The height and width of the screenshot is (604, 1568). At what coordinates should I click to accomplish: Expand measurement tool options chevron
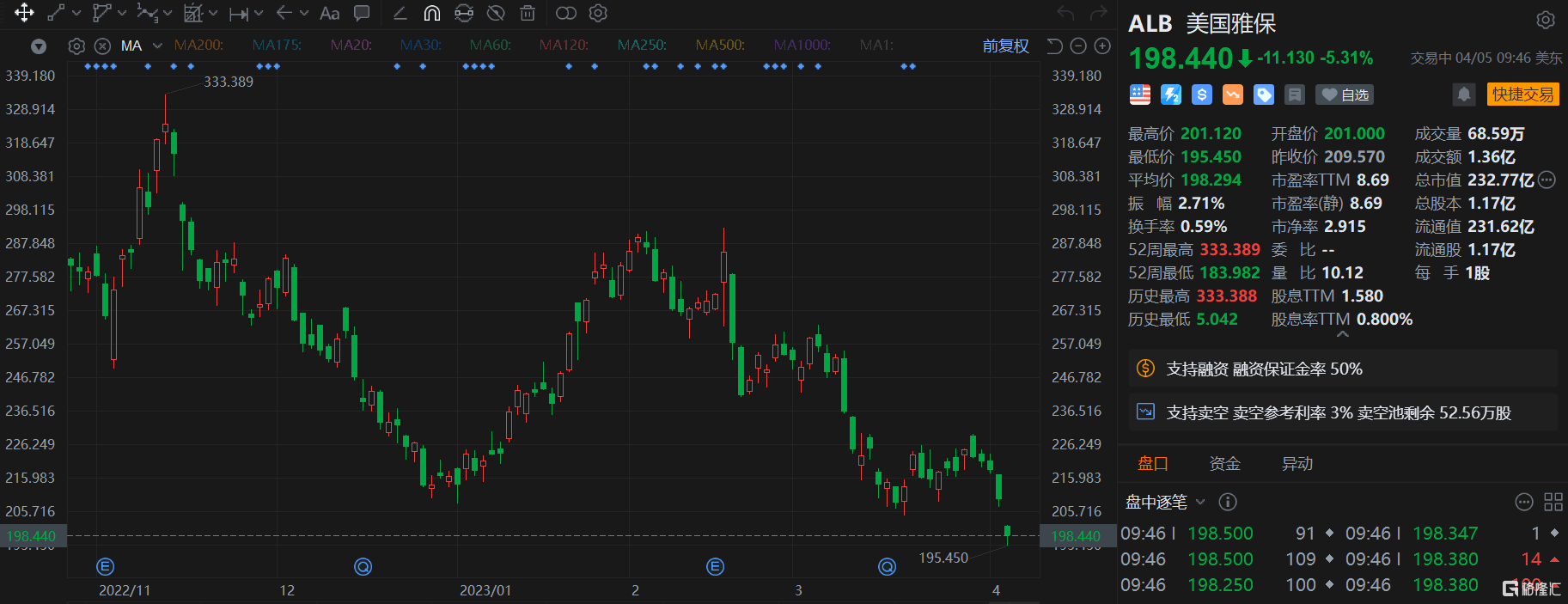click(213, 14)
